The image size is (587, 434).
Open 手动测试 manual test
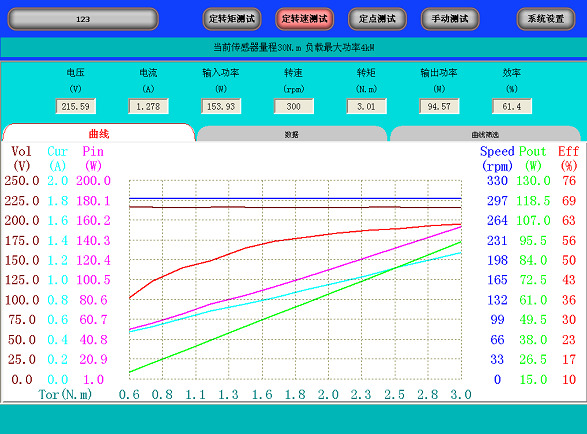coord(450,19)
